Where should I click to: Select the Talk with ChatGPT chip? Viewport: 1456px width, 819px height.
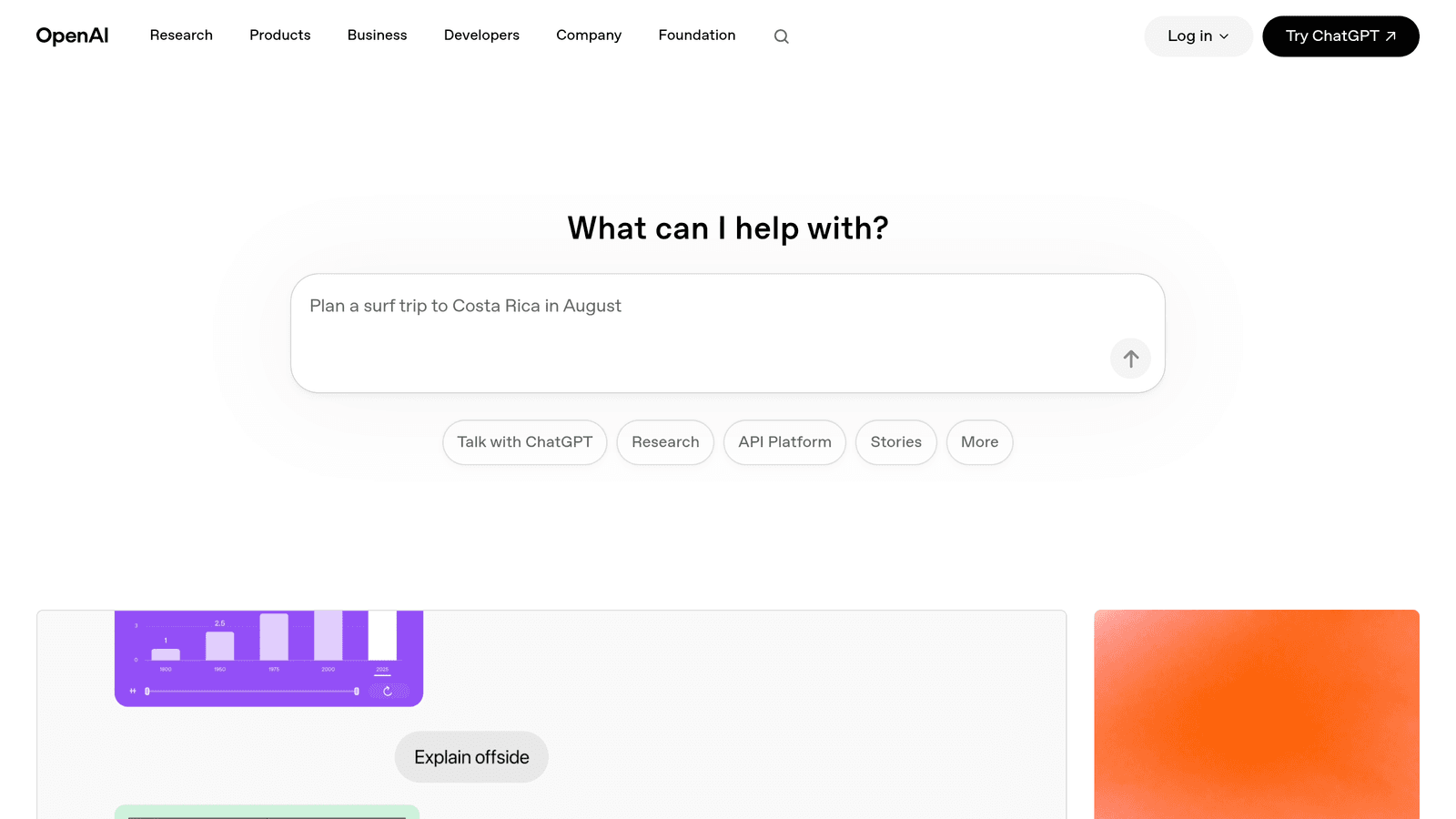click(x=524, y=442)
